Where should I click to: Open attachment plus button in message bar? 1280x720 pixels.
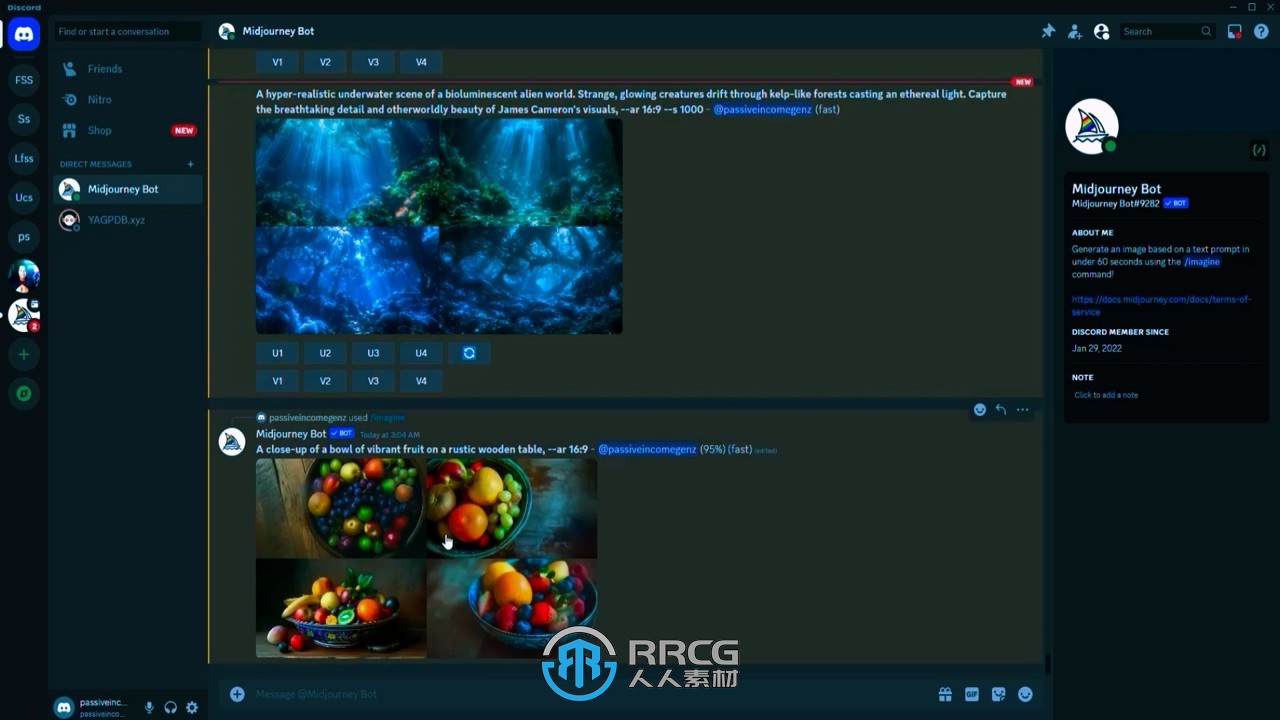coord(237,694)
